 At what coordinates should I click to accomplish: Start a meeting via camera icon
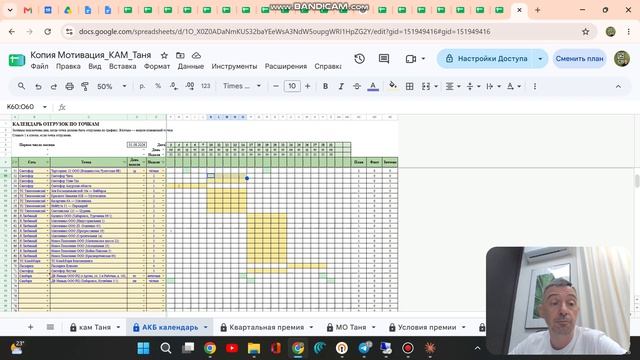point(411,59)
